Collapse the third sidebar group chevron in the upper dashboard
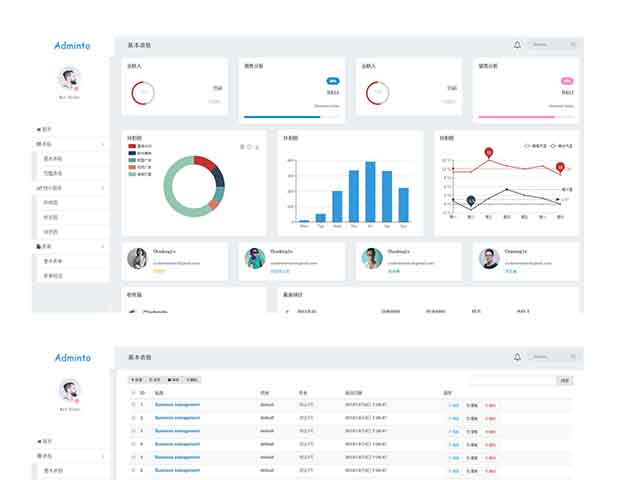 click(102, 247)
